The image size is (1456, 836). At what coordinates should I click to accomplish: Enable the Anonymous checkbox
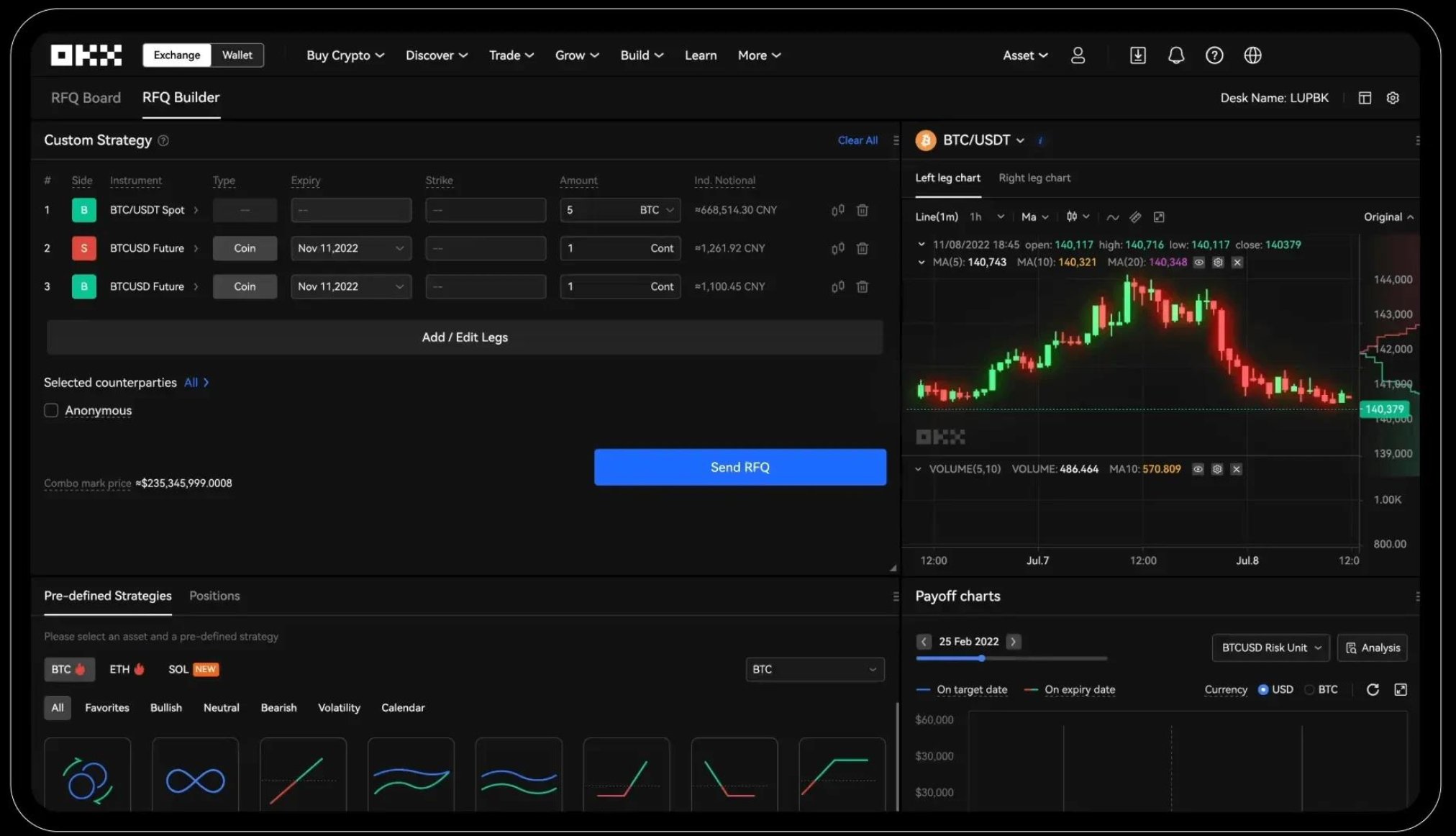pyautogui.click(x=51, y=410)
